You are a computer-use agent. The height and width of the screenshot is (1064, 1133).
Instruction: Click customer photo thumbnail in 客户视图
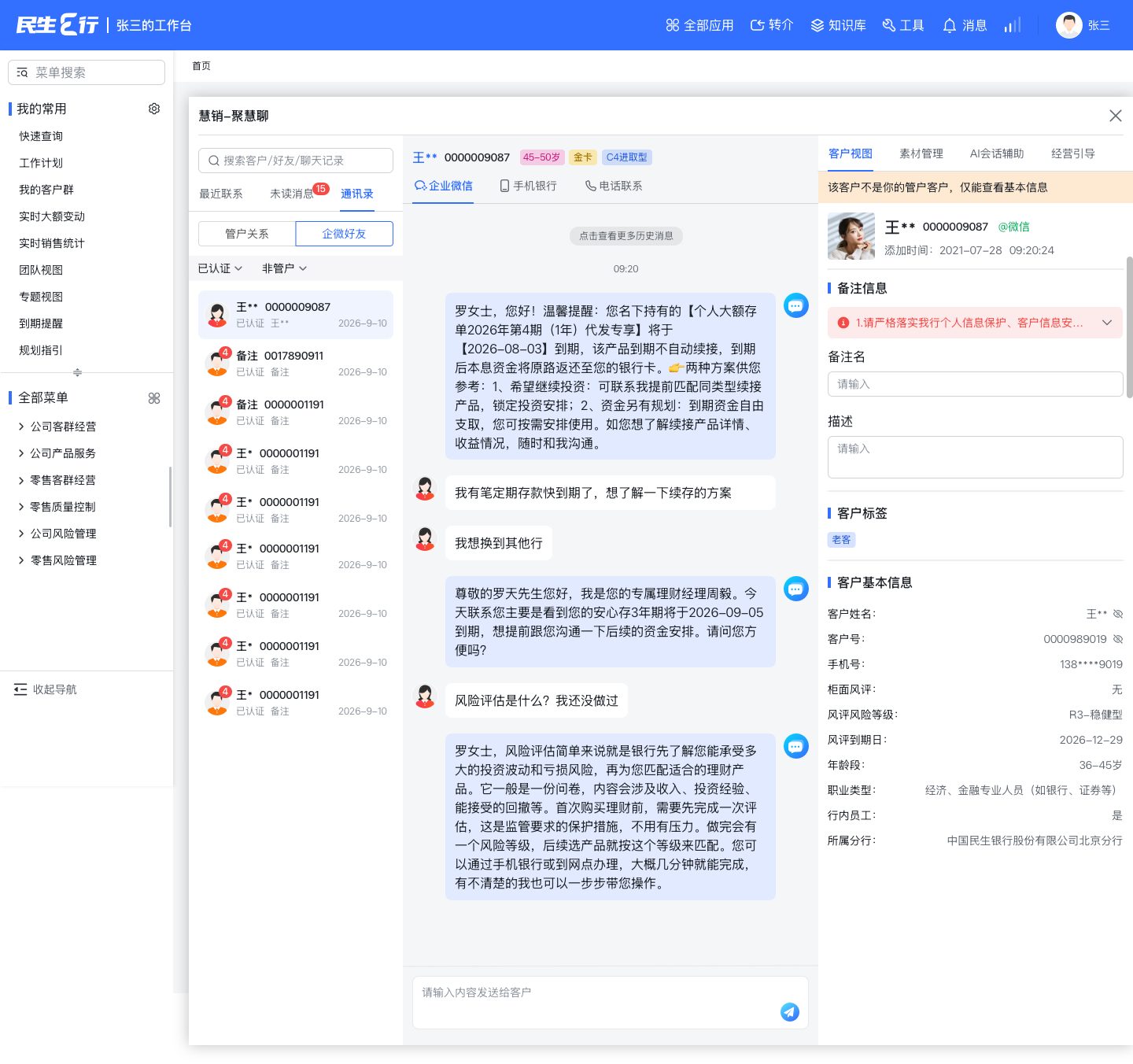[851, 236]
